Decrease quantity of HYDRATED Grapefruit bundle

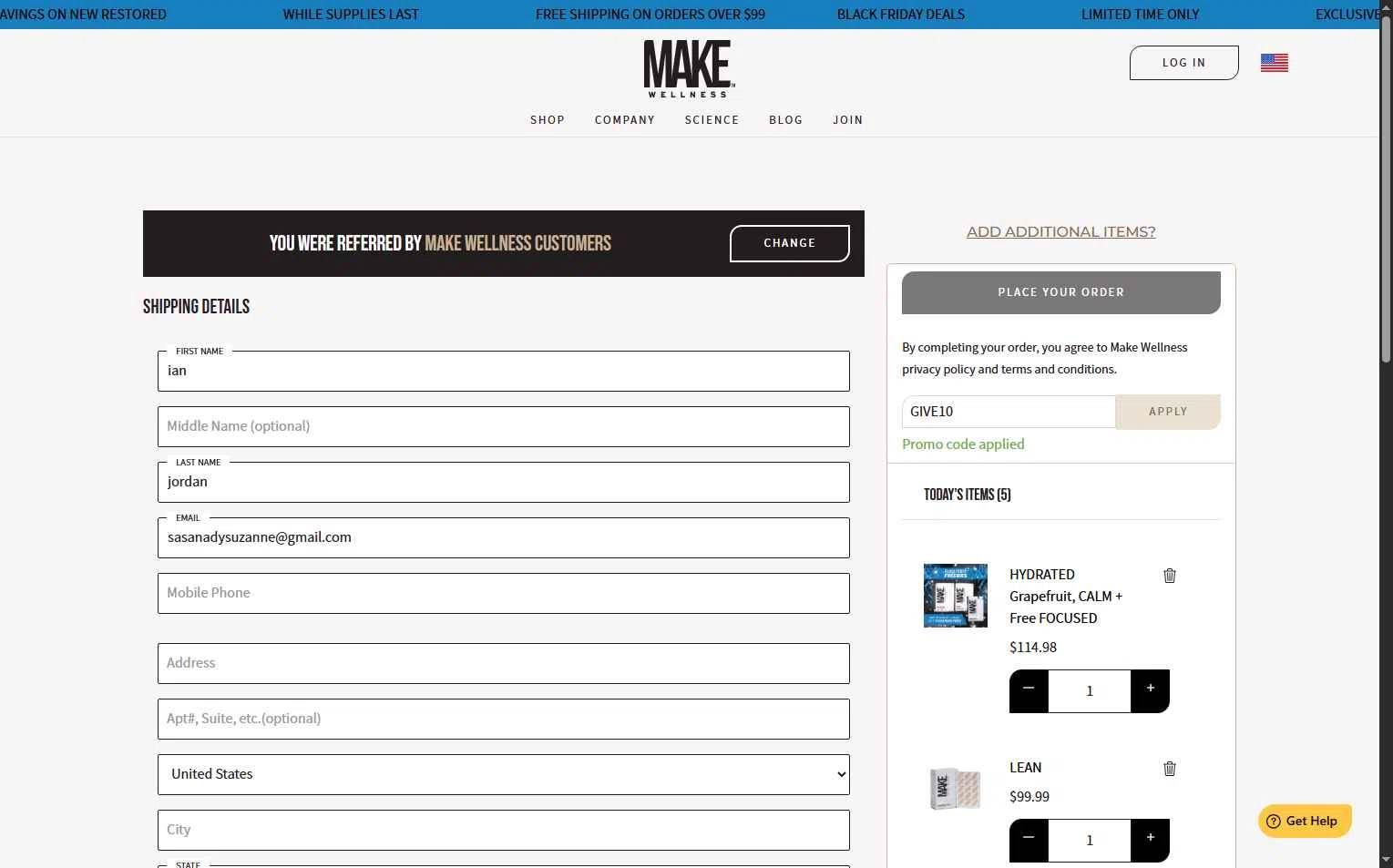click(1029, 690)
